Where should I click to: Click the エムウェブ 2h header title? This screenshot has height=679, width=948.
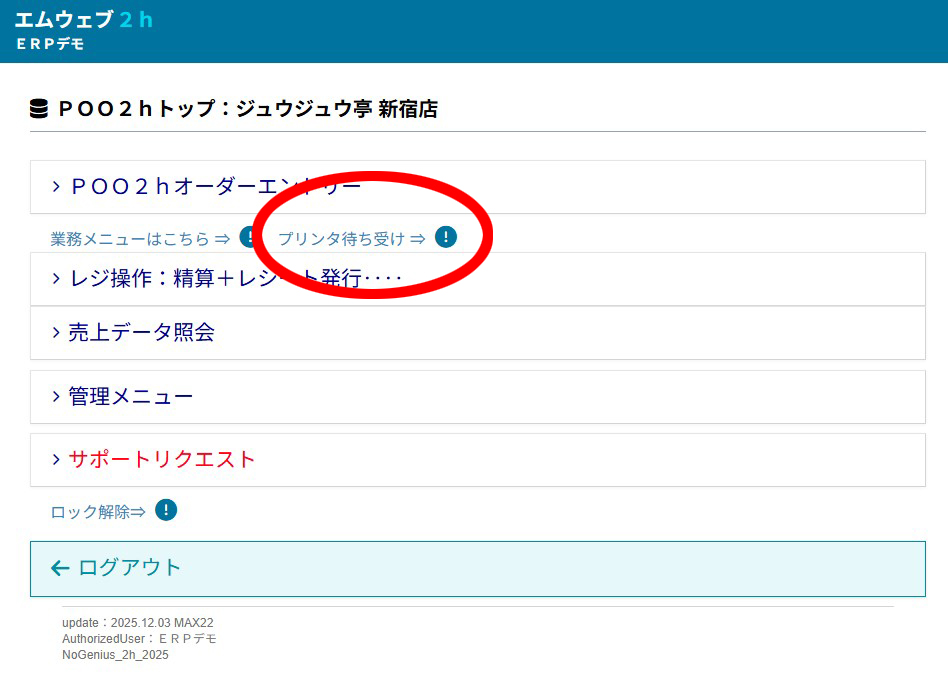pyautogui.click(x=84, y=19)
